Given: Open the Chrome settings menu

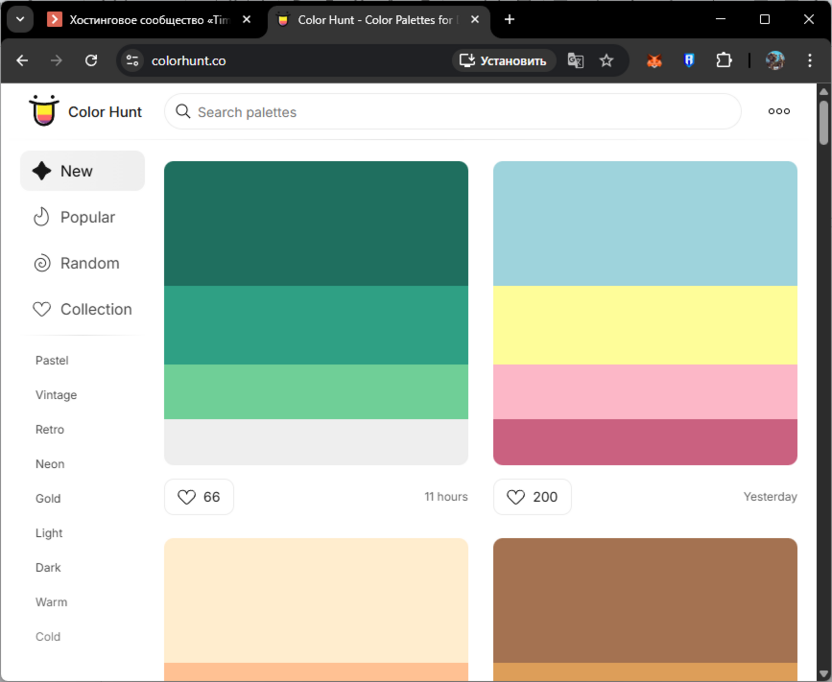Looking at the screenshot, I should pos(811,61).
